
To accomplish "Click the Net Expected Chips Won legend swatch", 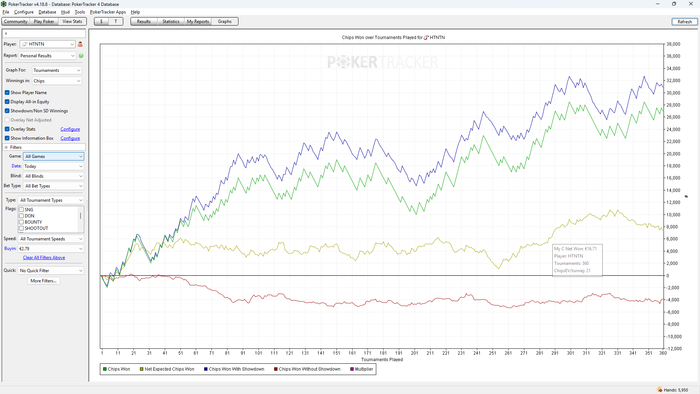I will (x=142, y=369).
